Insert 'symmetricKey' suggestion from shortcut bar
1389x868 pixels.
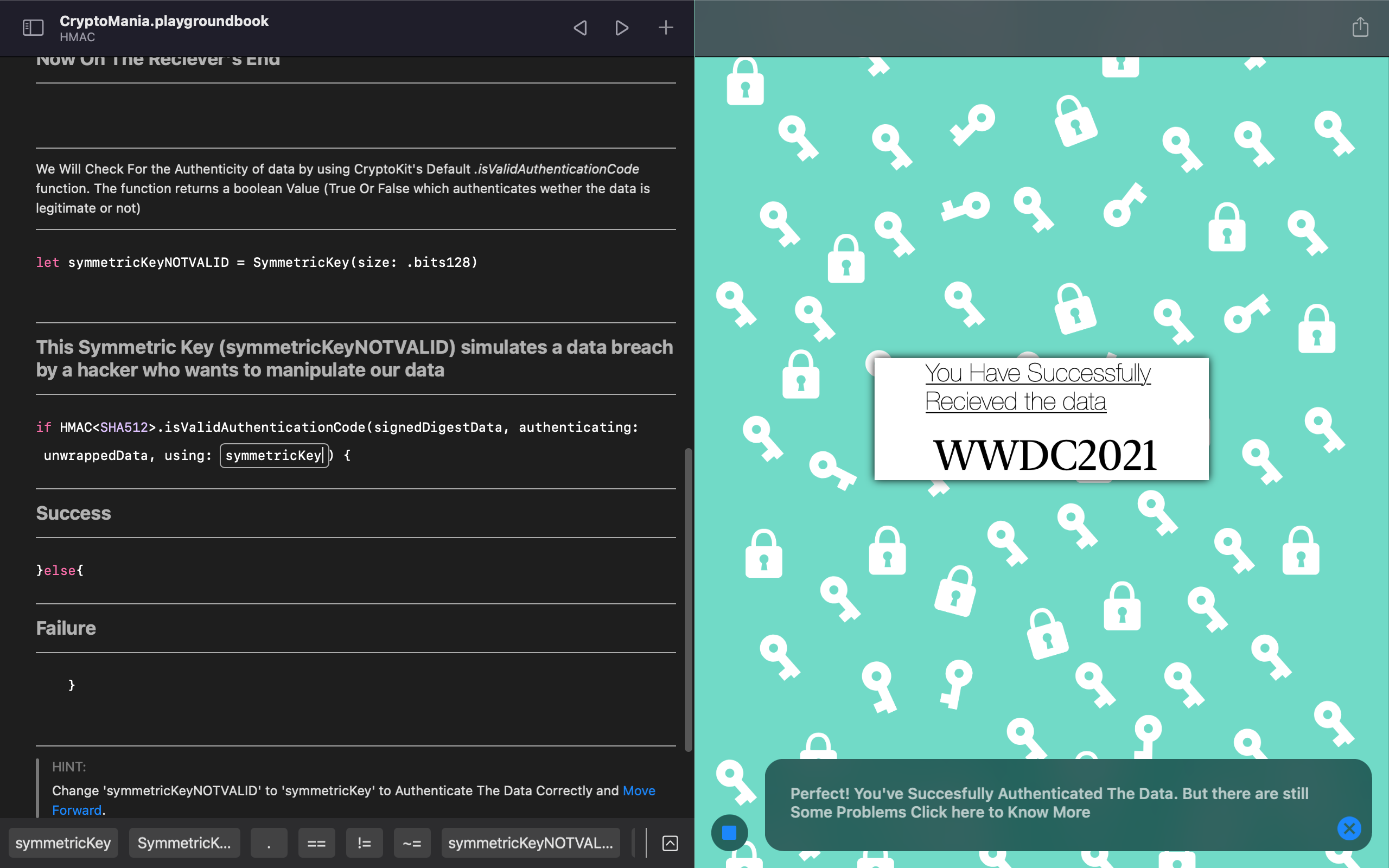coord(63,843)
